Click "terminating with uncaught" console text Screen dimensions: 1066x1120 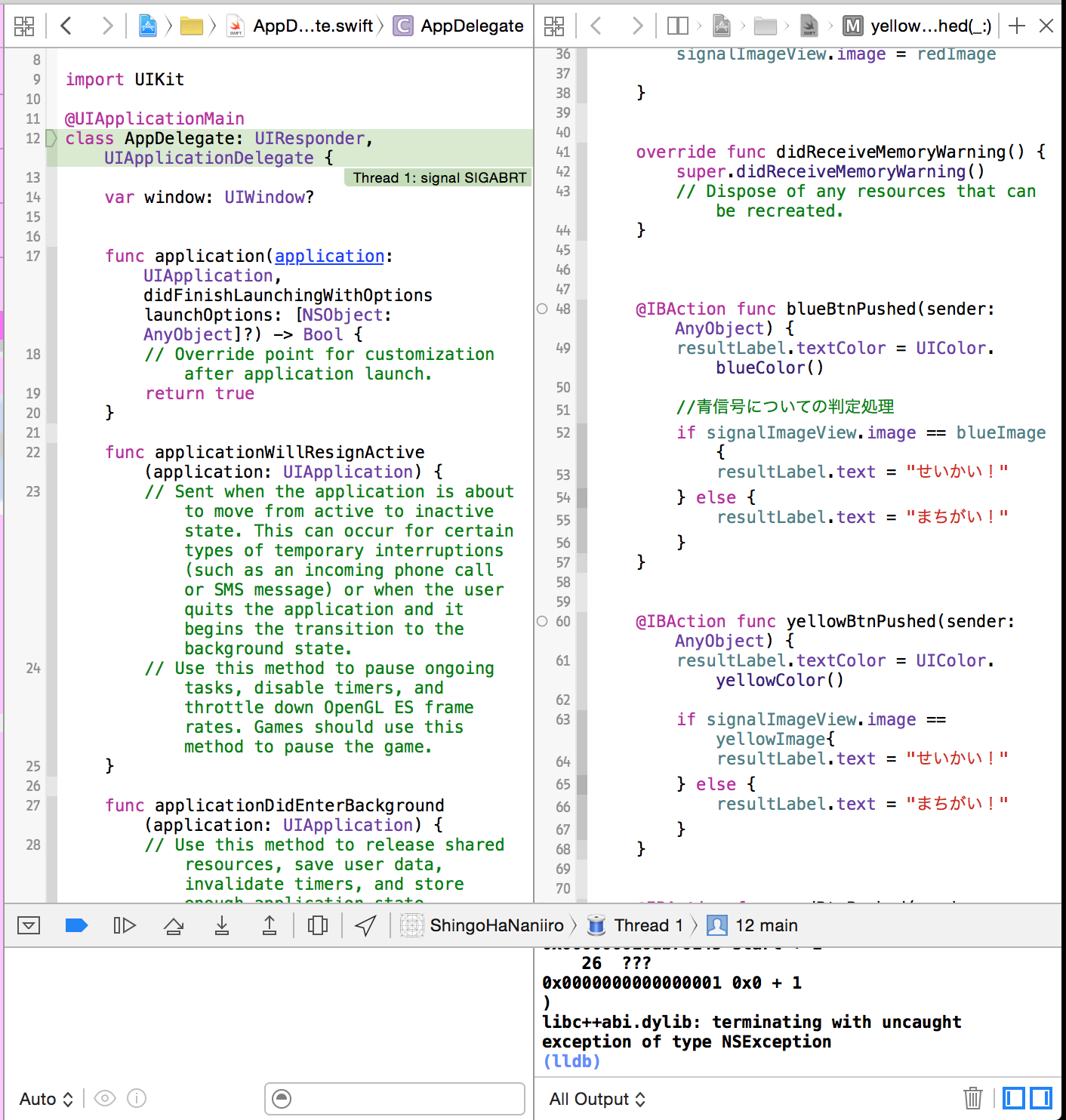pos(836,1022)
